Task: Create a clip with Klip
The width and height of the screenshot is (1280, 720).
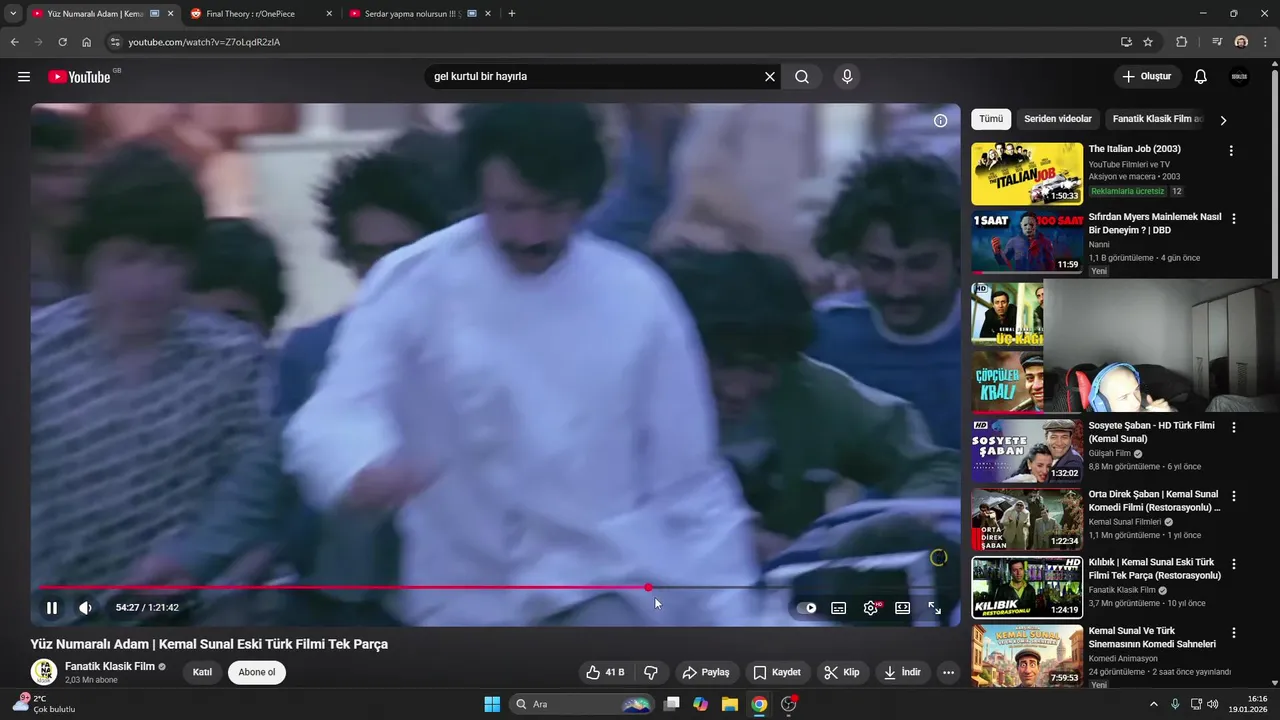Action: click(x=842, y=672)
